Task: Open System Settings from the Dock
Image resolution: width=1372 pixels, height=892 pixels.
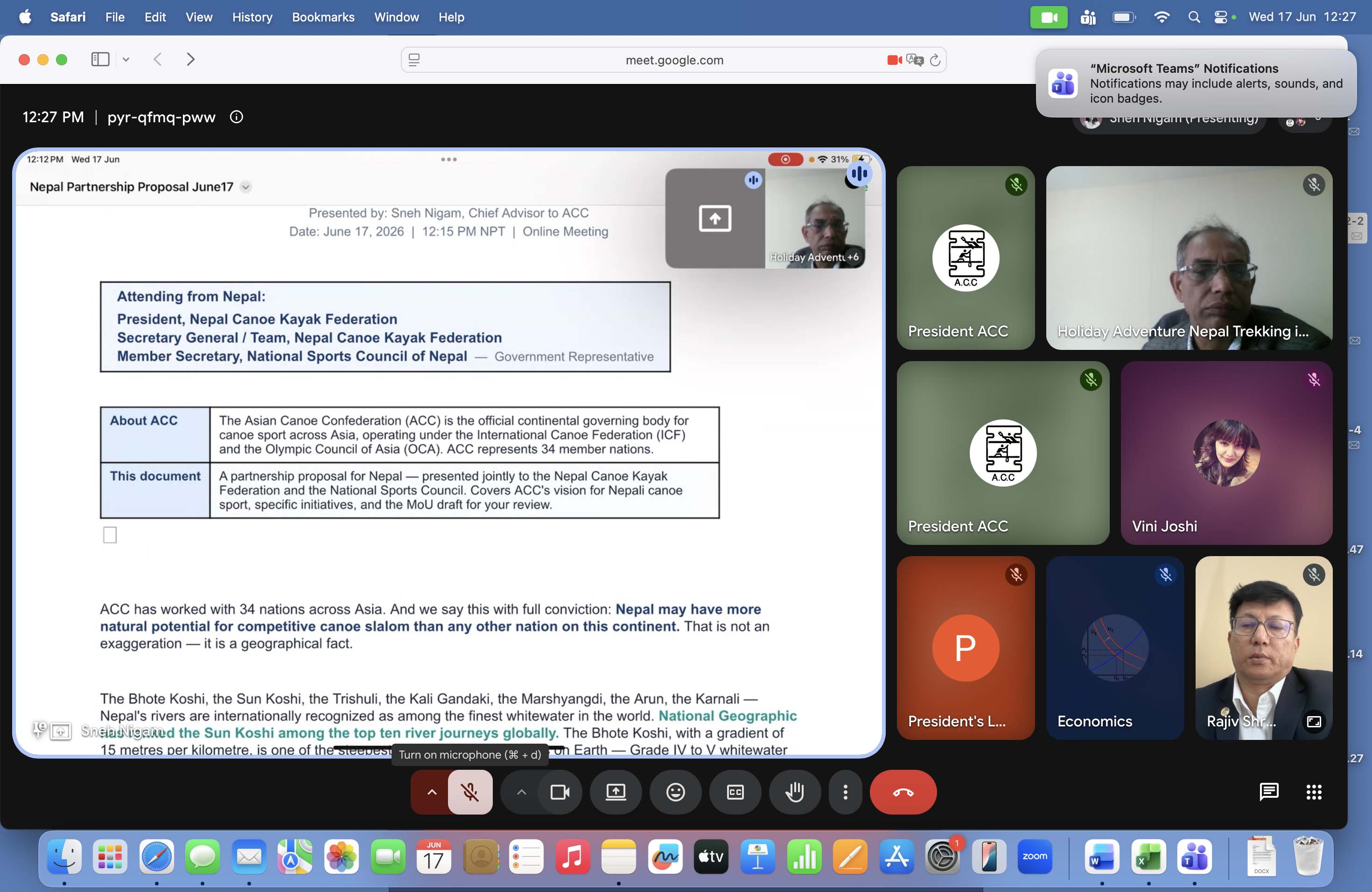Action: point(942,856)
